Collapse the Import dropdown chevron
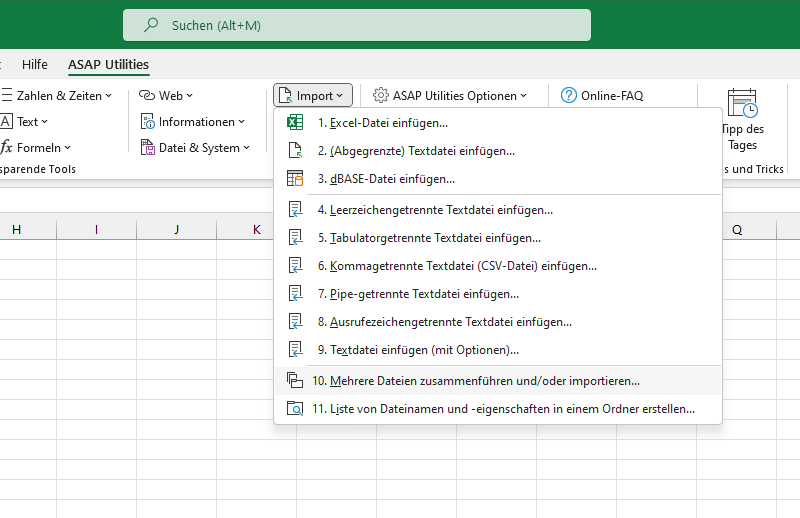This screenshot has height=518, width=800. tap(340, 95)
